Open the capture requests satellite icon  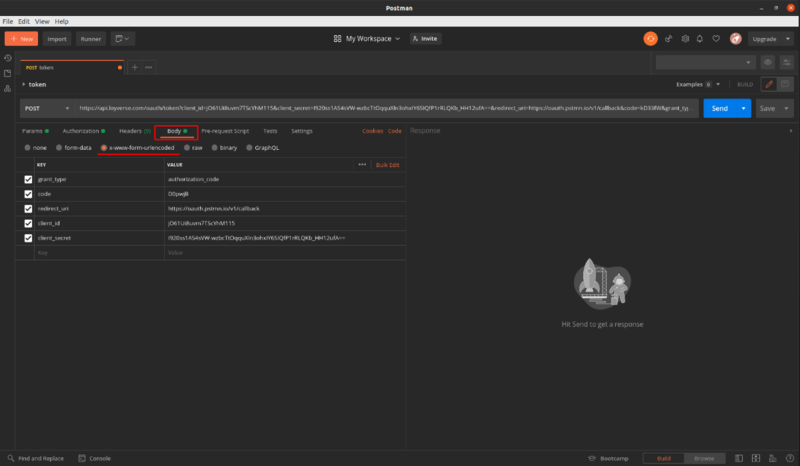click(x=668, y=39)
